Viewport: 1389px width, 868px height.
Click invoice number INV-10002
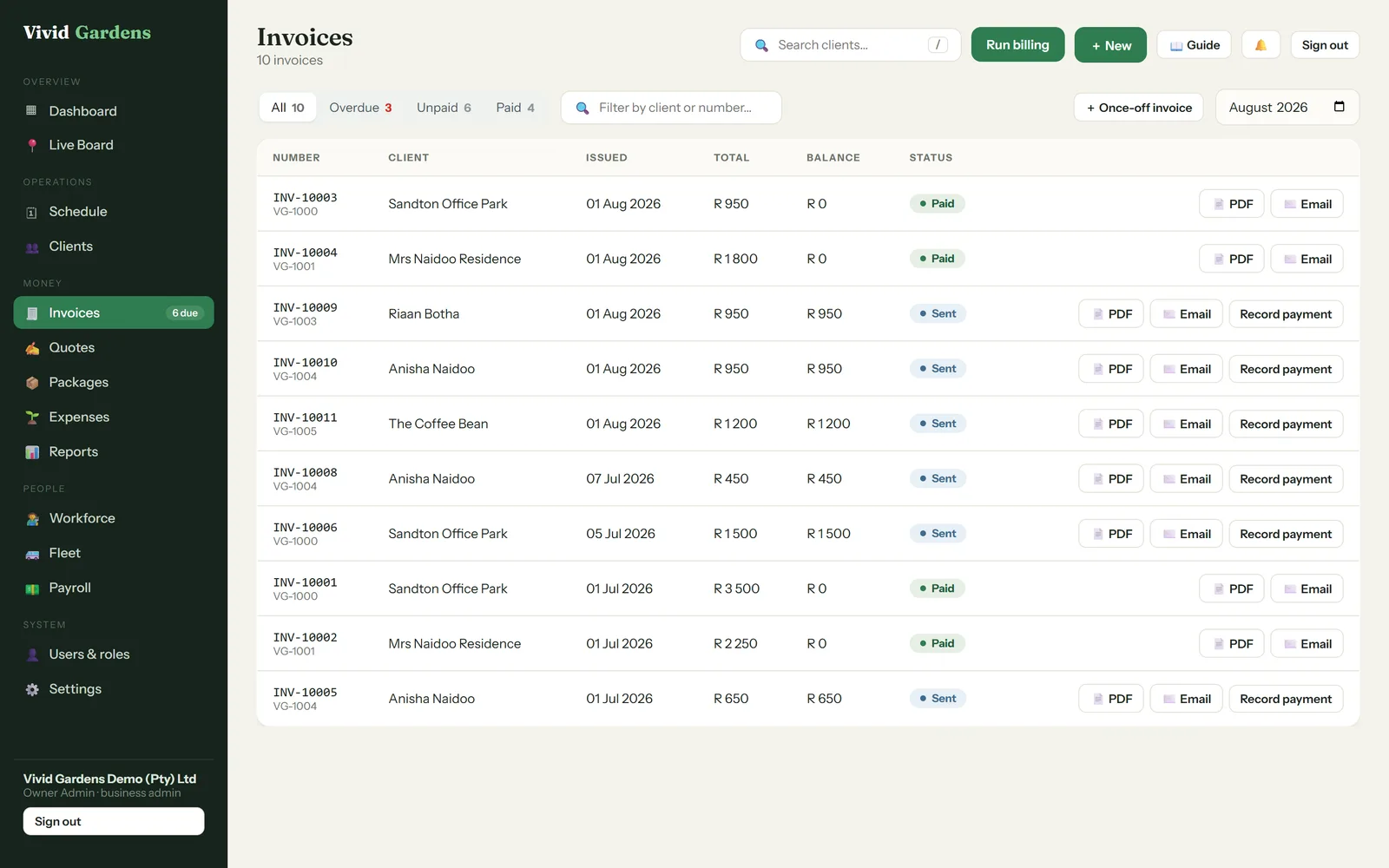(305, 637)
